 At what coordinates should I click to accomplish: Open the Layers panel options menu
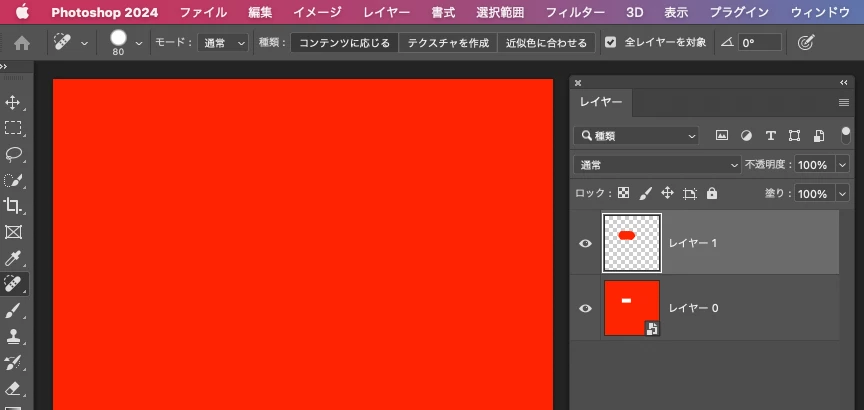844,102
